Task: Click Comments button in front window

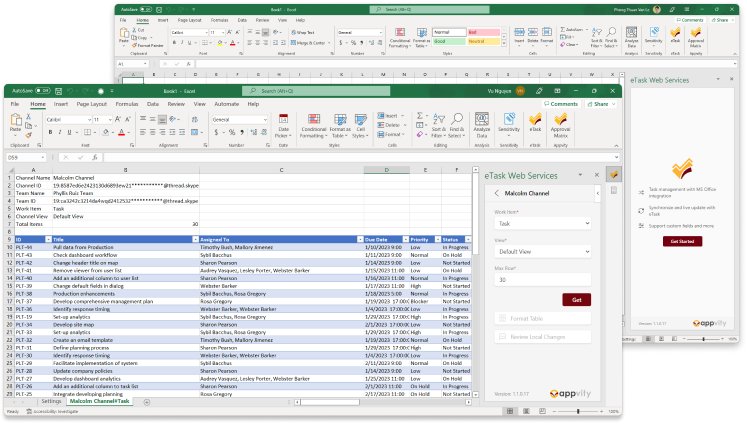Action: click(x=561, y=104)
